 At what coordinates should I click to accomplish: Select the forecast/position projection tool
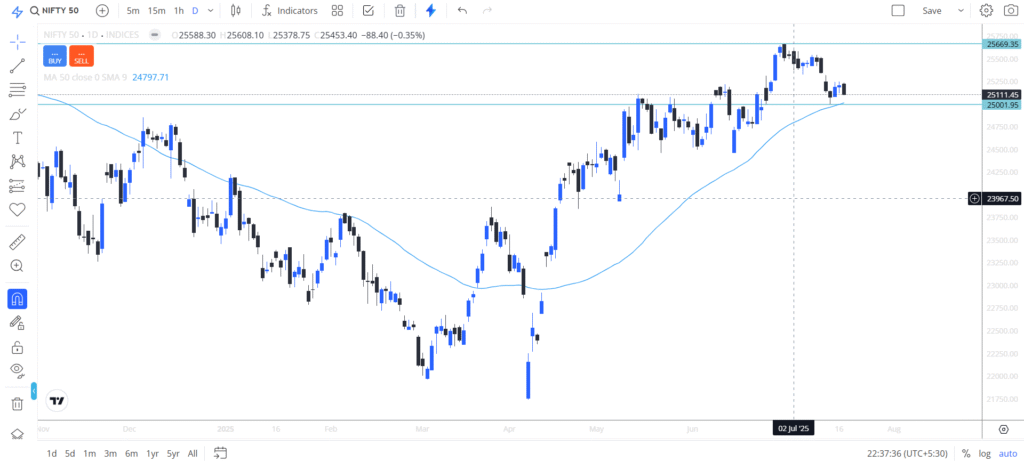[x=18, y=186]
